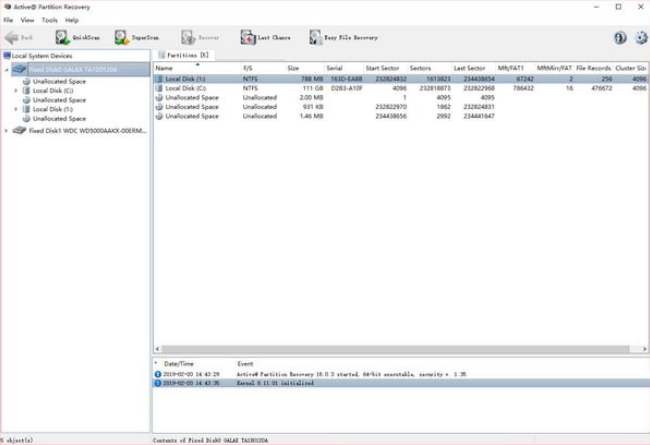650x445 pixels.
Task: Select the 2.00 MB Unallocated Space row
Action: click(x=400, y=97)
